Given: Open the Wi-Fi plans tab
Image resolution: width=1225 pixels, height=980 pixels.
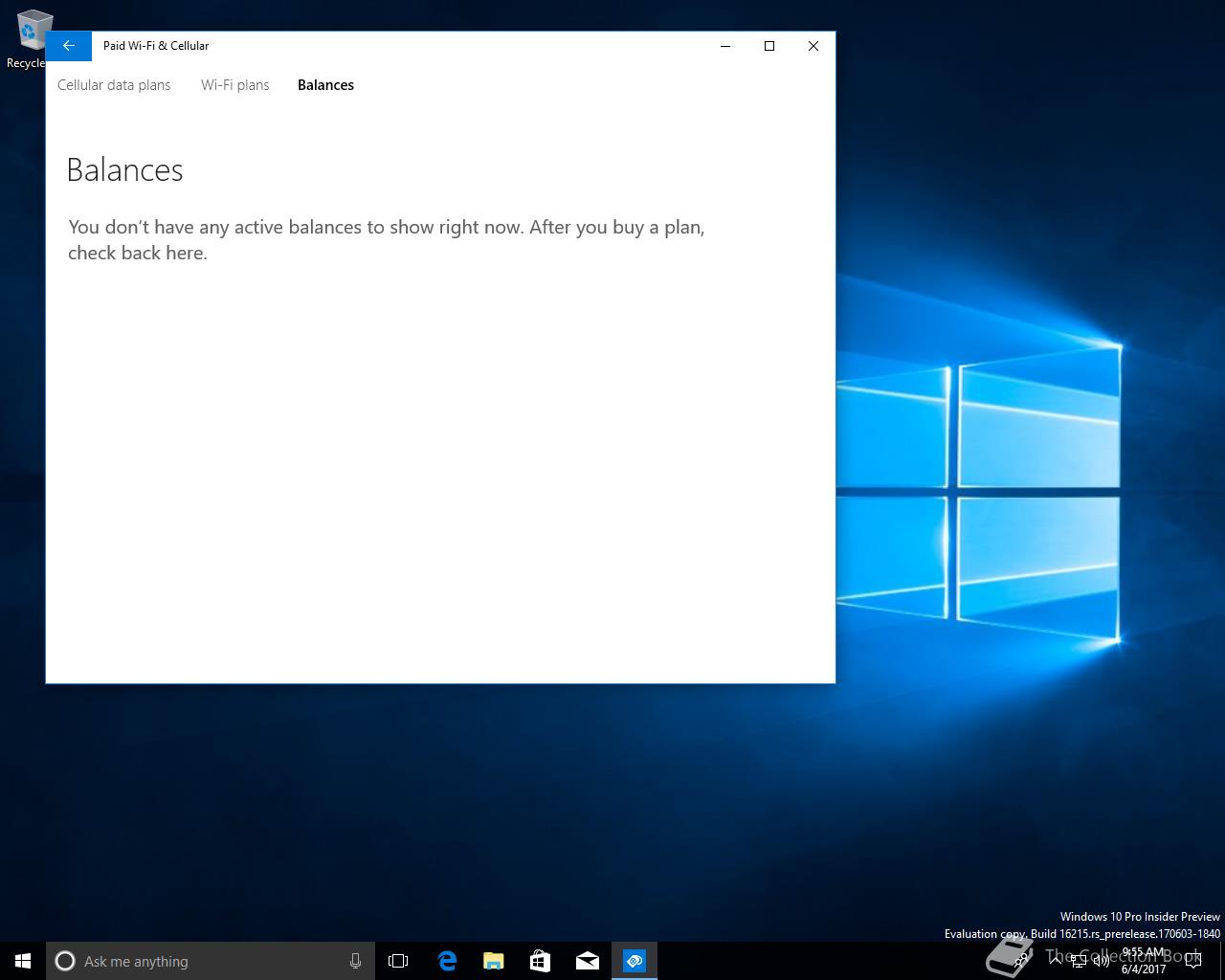Looking at the screenshot, I should (234, 85).
